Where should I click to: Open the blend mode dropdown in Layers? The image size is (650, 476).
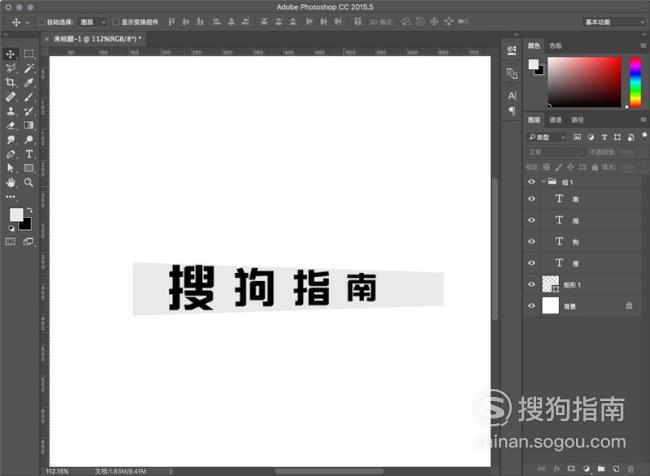555,153
